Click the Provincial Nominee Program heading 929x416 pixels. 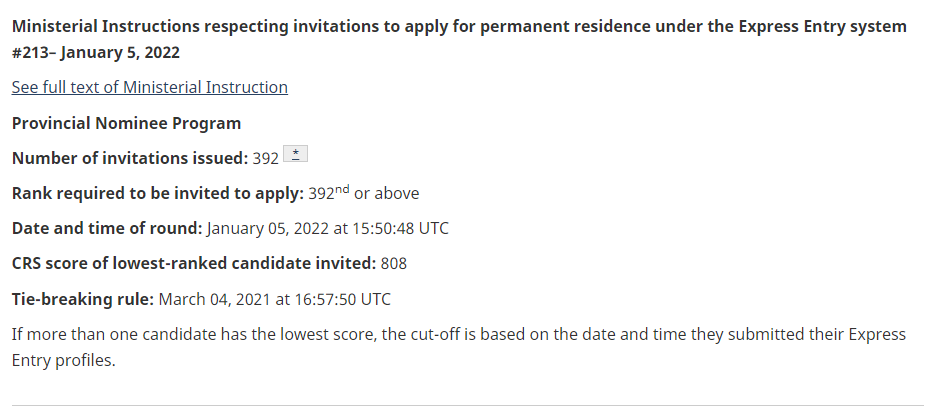[x=126, y=124]
